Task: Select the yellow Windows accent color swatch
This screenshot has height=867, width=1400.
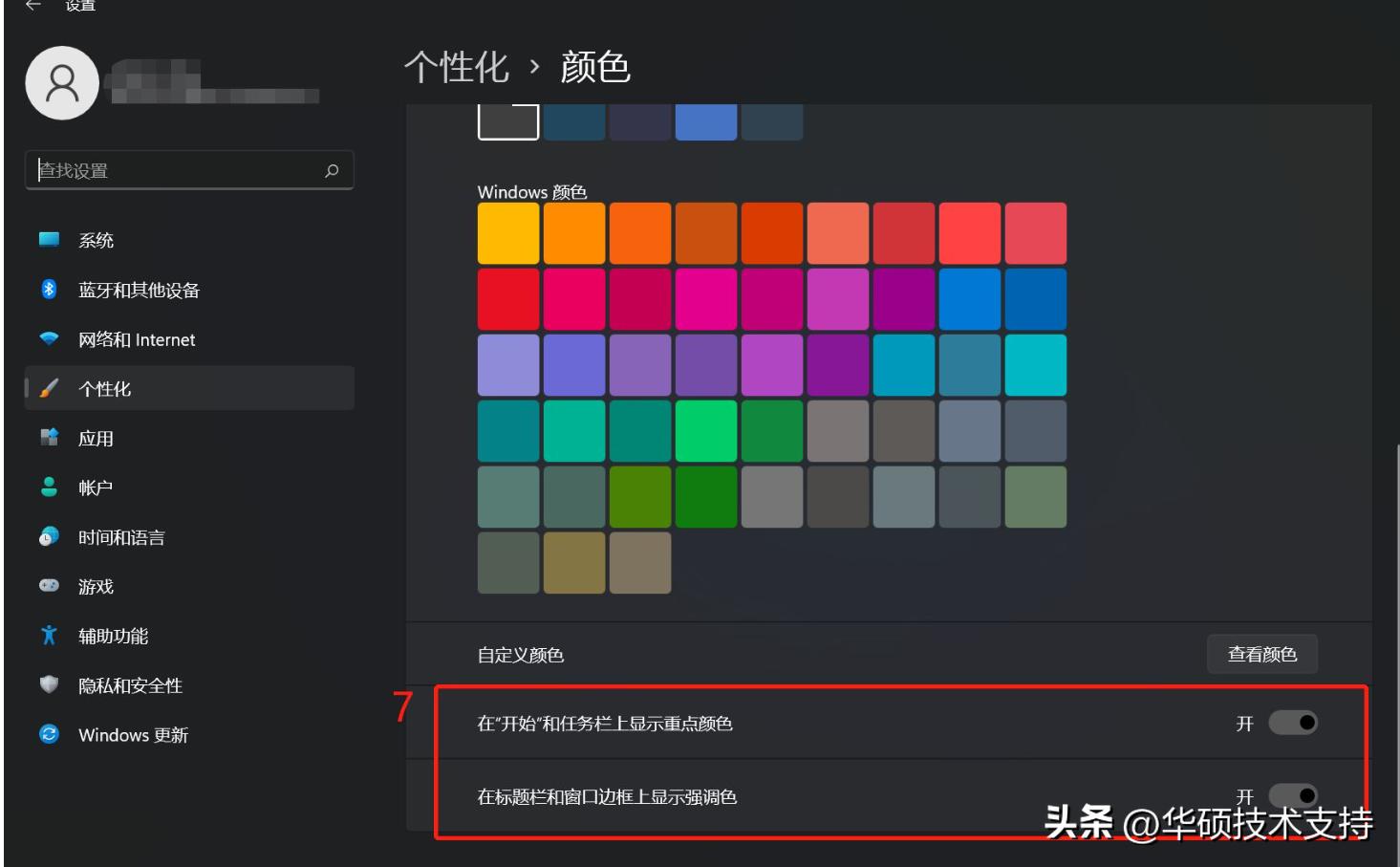Action: [507, 232]
